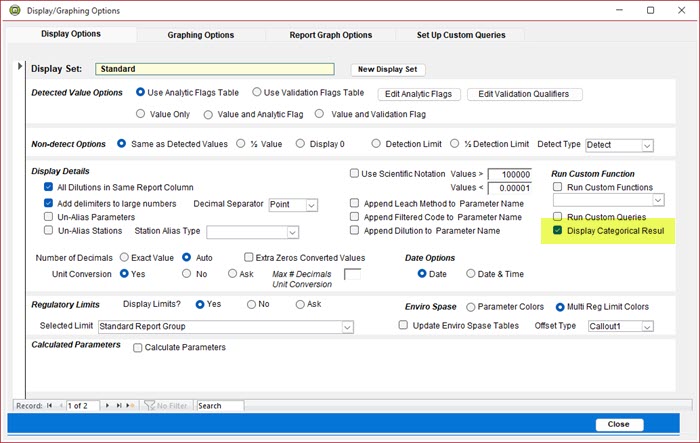Select Display 0 for non-detects

point(300,143)
